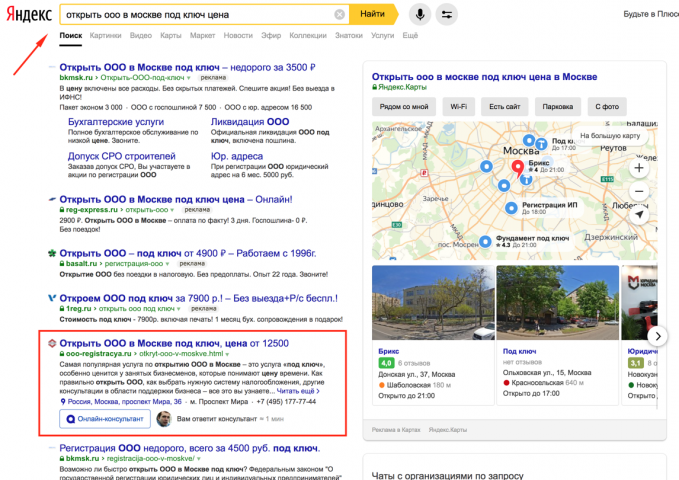This screenshot has width=679, height=480.
Task: Expand dropdown arrow next to otkryt-ooo-v-moskve.html
Action: coord(227,354)
